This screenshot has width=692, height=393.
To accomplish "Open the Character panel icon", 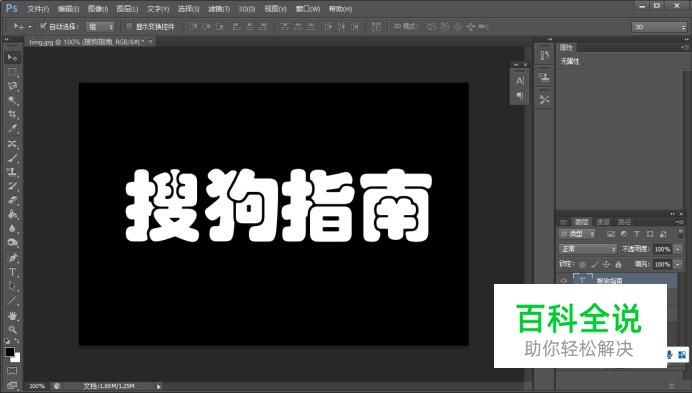I will point(520,81).
